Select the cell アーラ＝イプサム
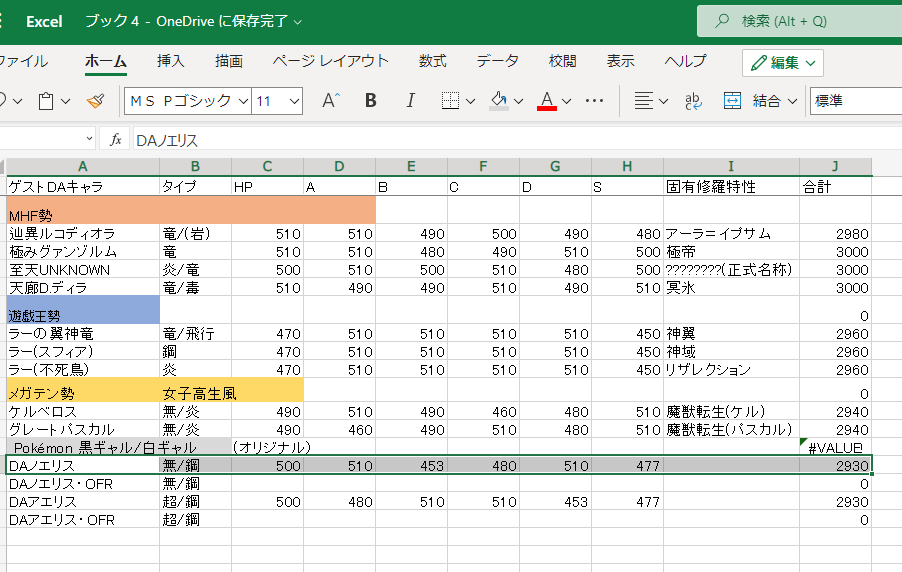This screenshot has height=572, width=902. (x=731, y=234)
